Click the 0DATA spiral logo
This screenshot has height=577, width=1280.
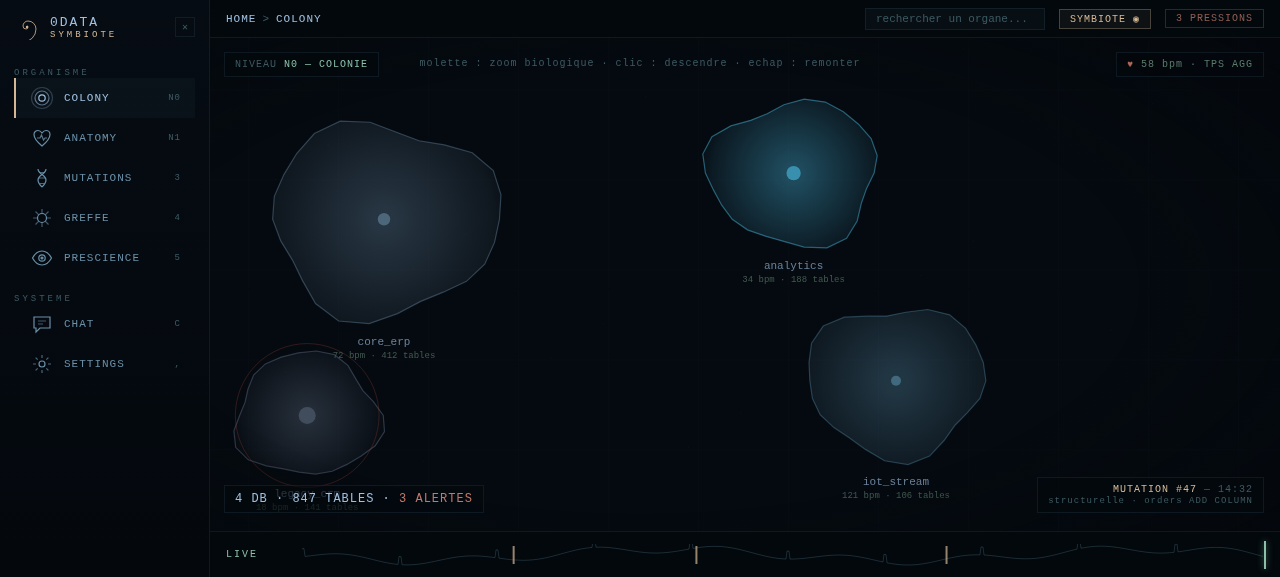coord(29,29)
